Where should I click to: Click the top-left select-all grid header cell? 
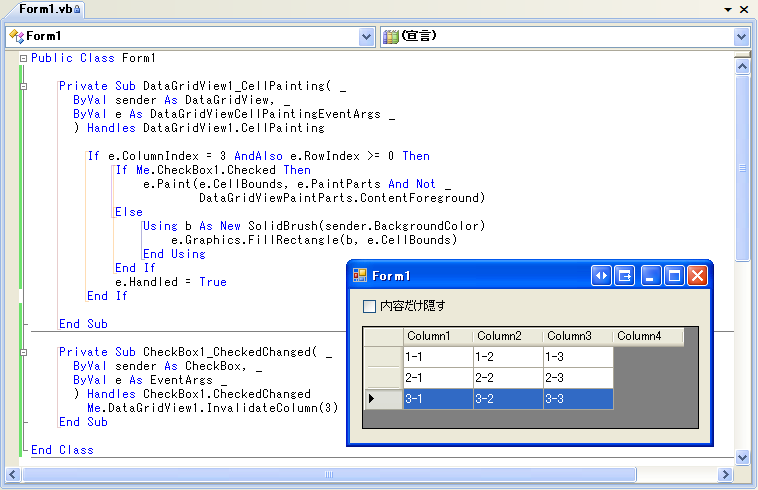pos(383,336)
